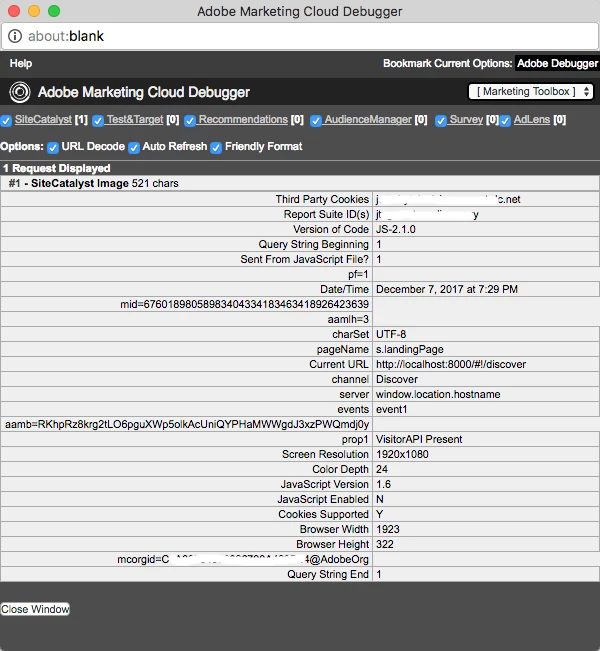Uncheck the SiteCatalyst checkbox
600x651 pixels.
click(x=6, y=121)
